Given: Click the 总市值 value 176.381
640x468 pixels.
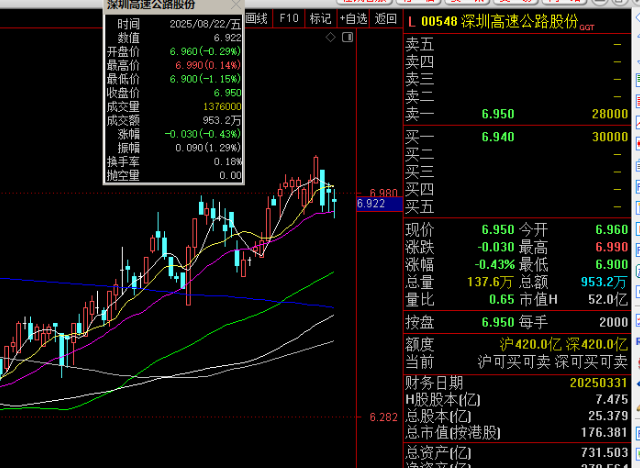Looking at the screenshot, I should pyautogui.click(x=604, y=433).
